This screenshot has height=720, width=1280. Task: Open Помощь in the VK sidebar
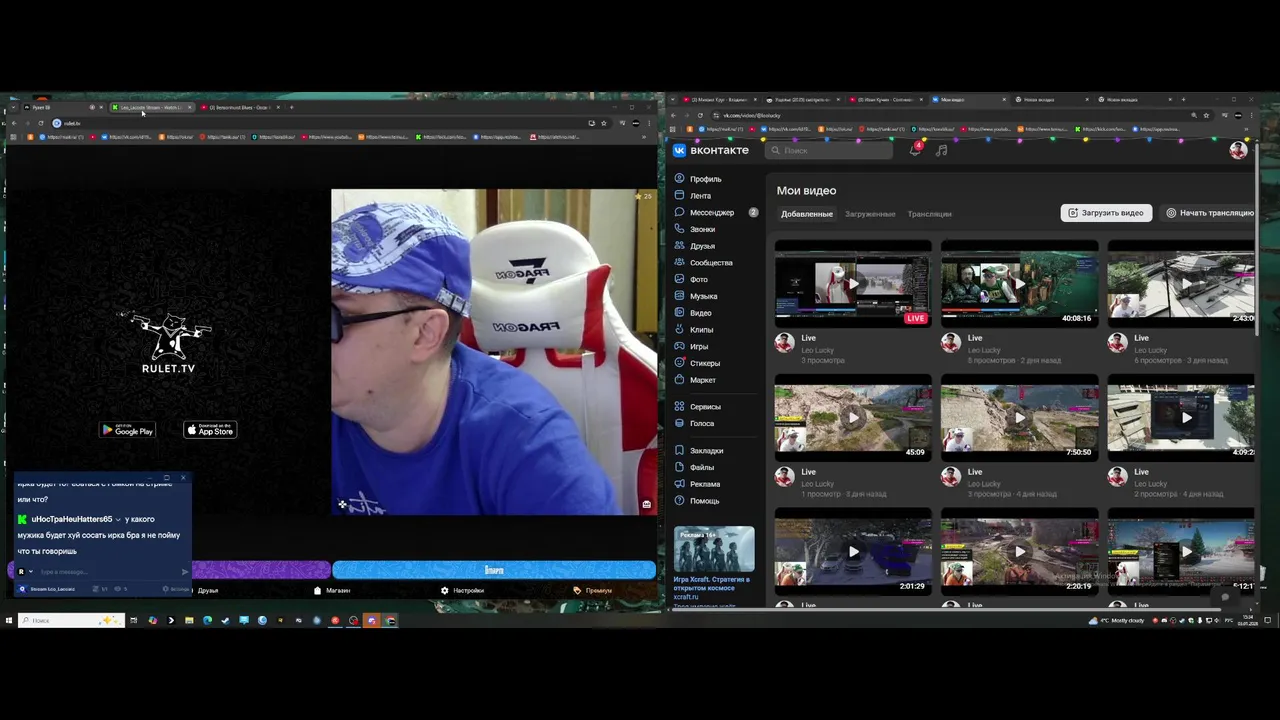696,501
